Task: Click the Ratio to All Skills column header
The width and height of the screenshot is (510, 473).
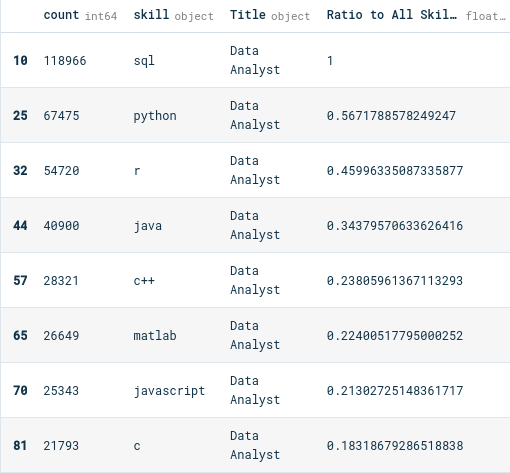Action: (416, 15)
